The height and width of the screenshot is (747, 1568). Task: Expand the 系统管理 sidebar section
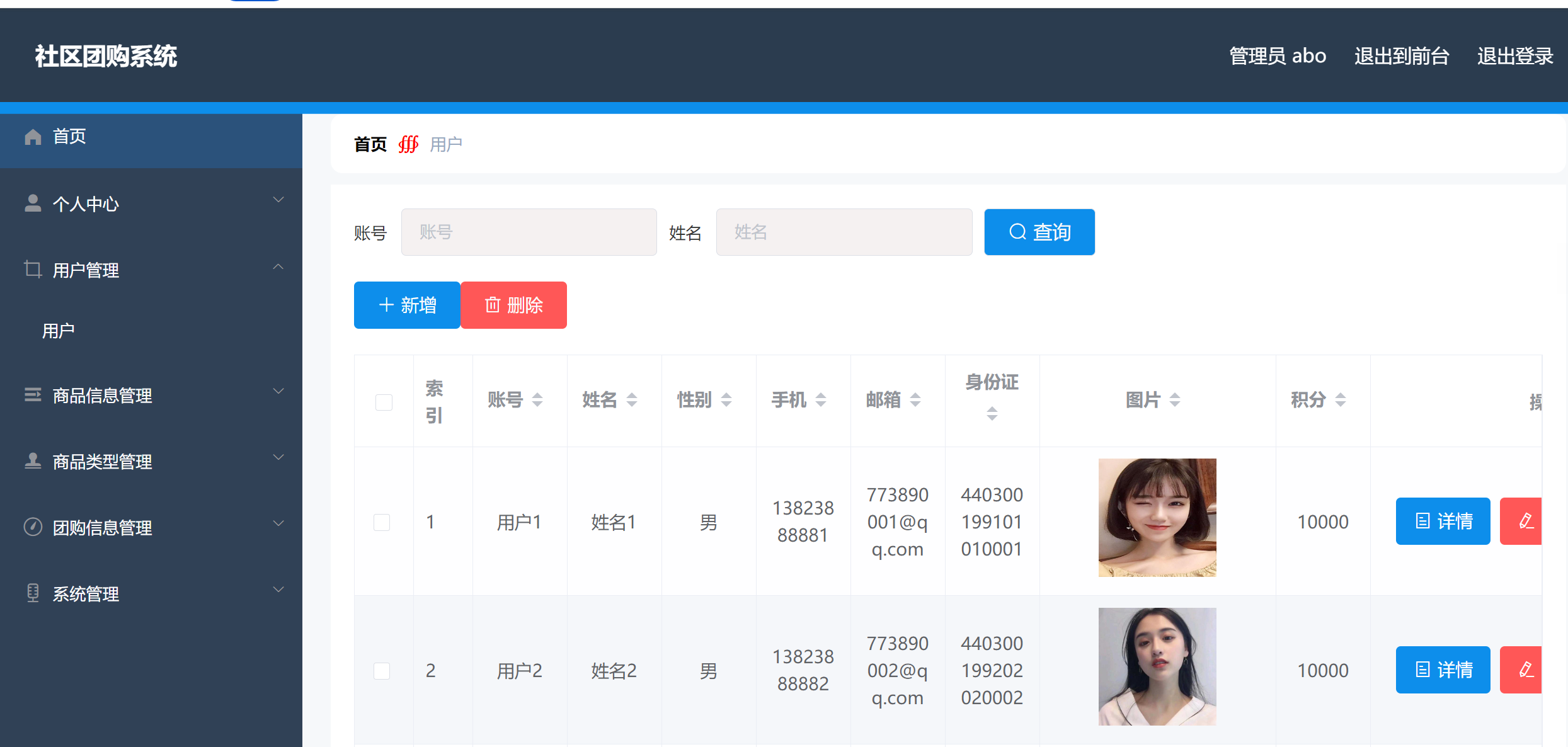click(x=278, y=590)
